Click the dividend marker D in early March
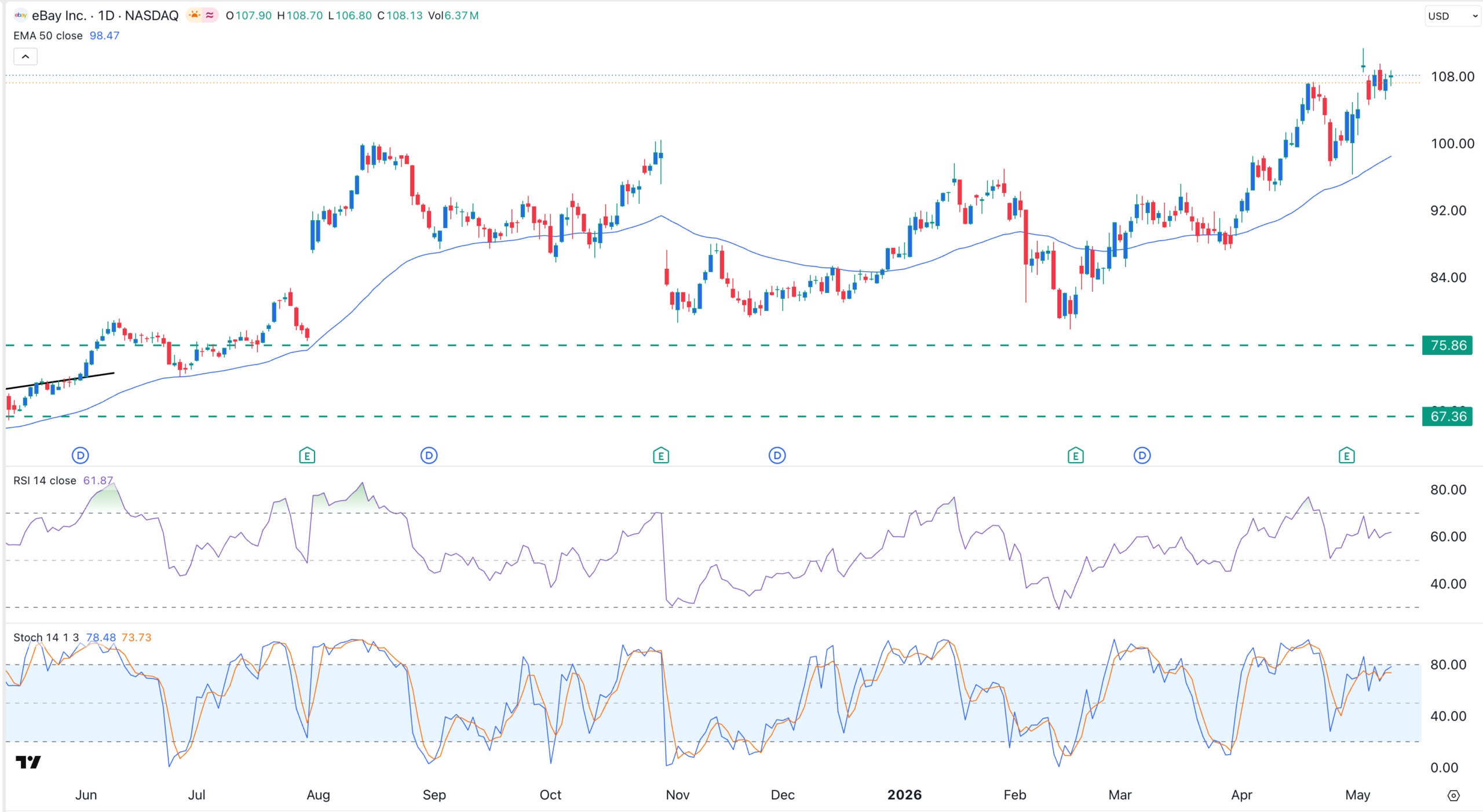 pyautogui.click(x=1142, y=456)
